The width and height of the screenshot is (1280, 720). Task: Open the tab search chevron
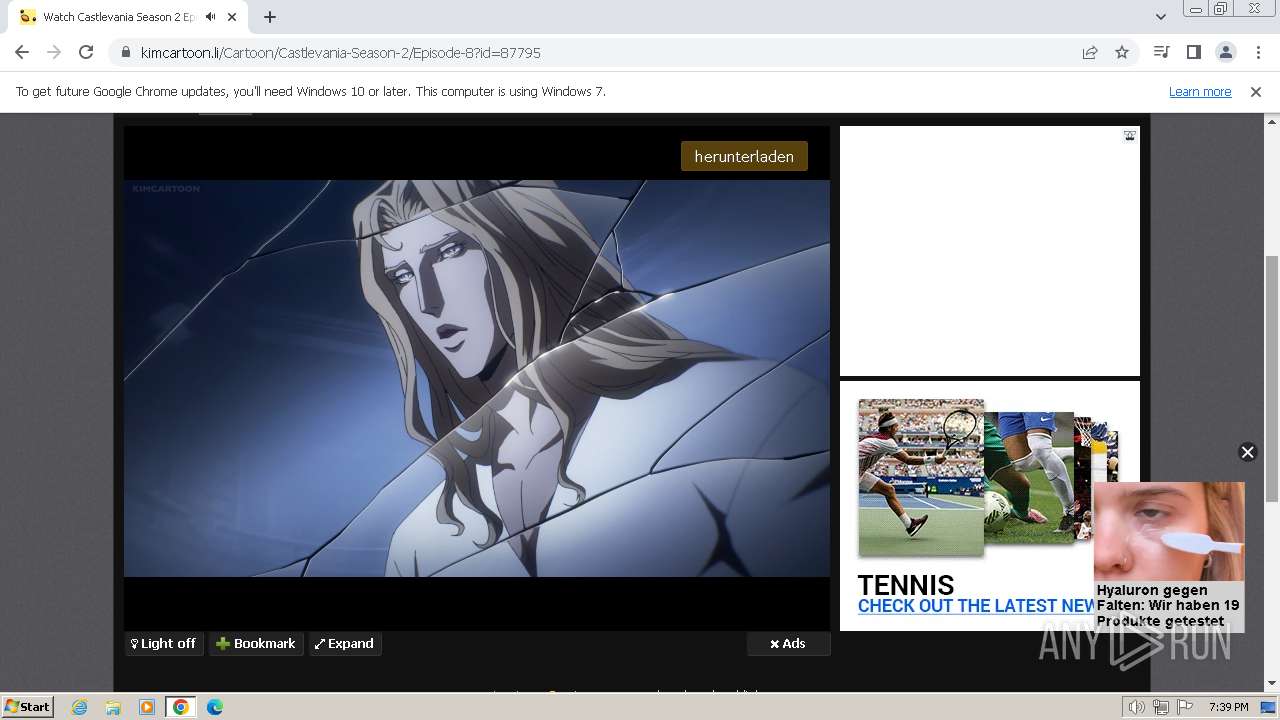pos(1160,17)
